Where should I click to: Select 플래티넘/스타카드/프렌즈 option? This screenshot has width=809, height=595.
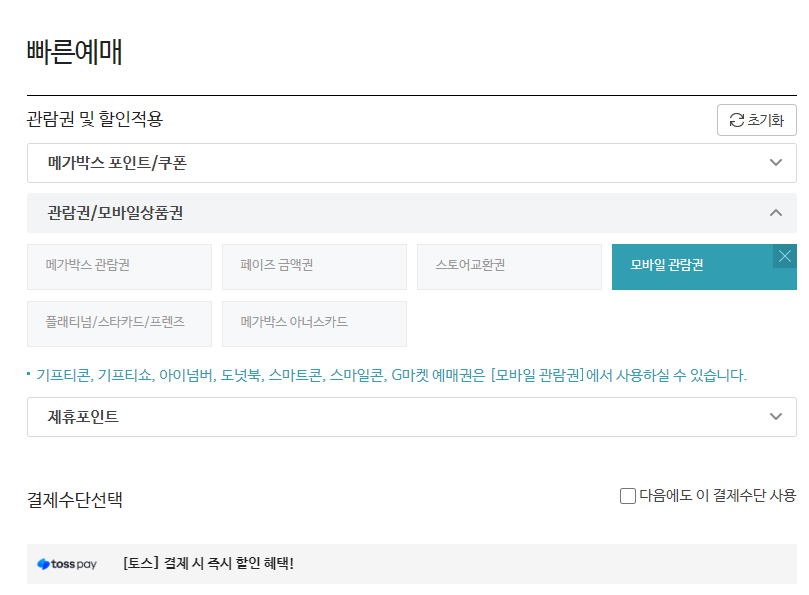click(119, 324)
